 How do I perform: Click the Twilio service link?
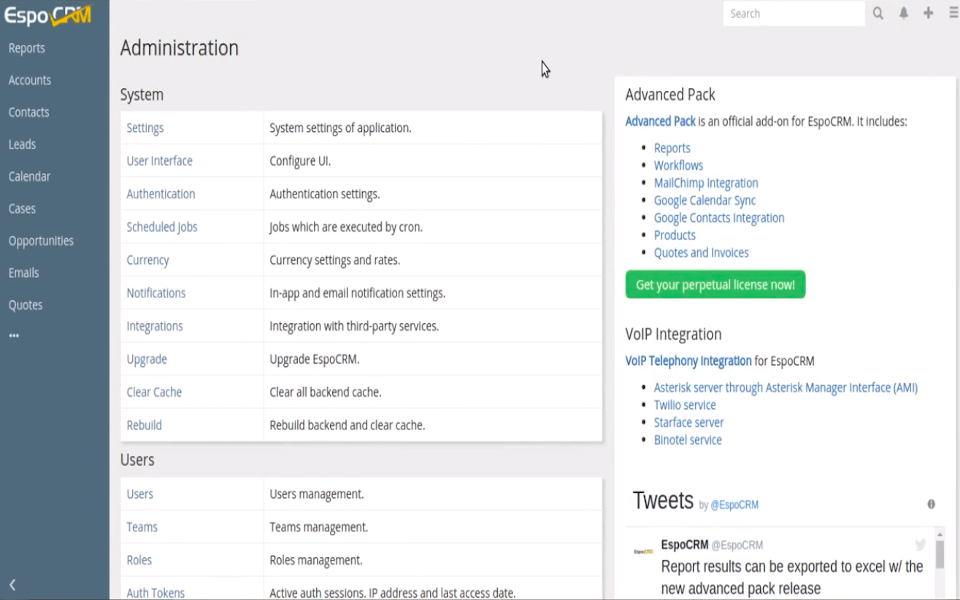coord(684,405)
